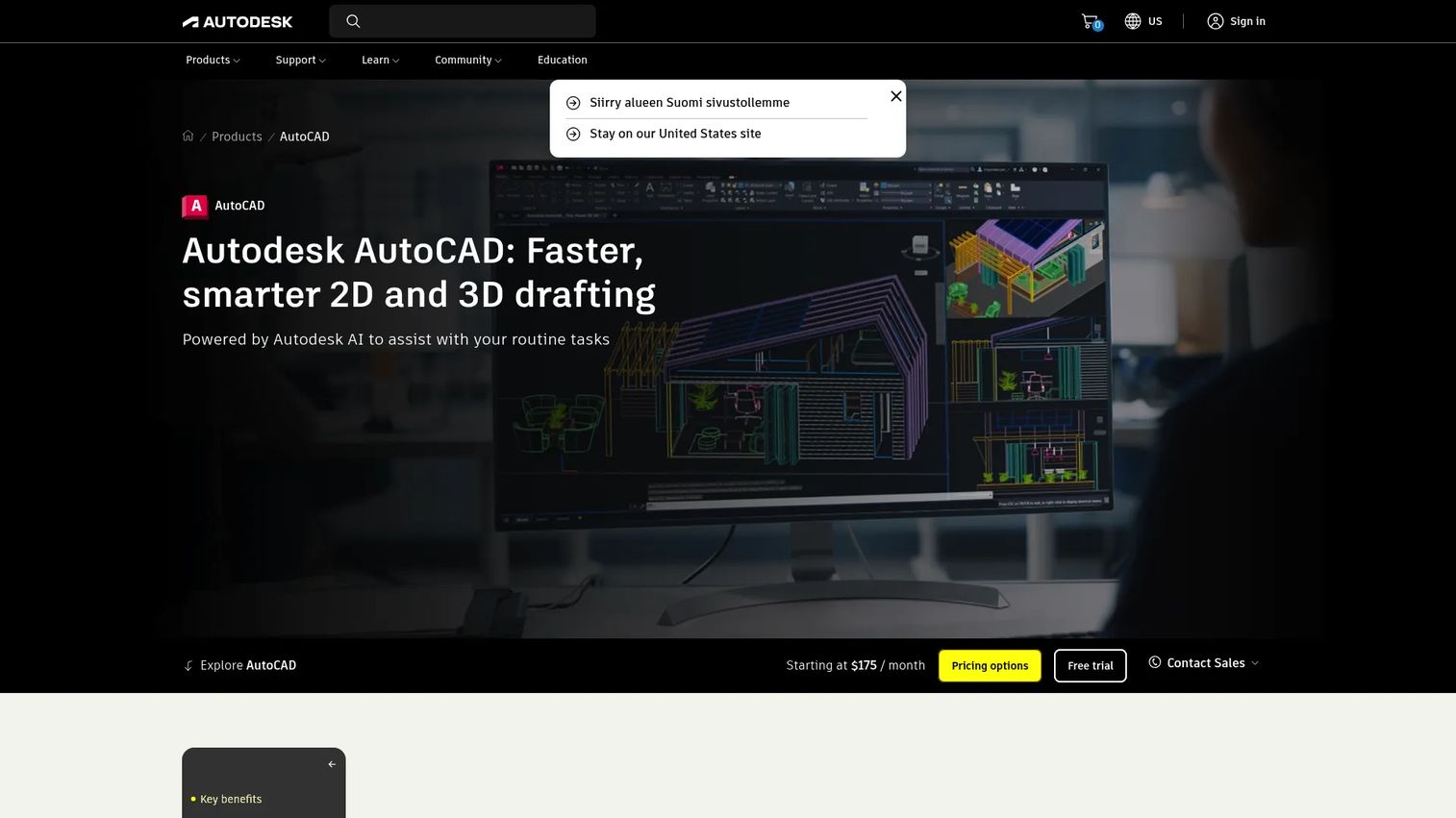This screenshot has width=1456, height=818.
Task: Click the Sign in link
Action: pyautogui.click(x=1247, y=21)
